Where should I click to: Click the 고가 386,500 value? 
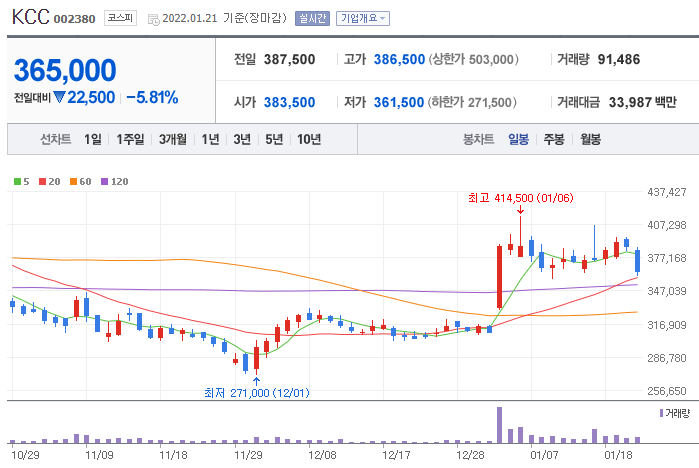(399, 59)
